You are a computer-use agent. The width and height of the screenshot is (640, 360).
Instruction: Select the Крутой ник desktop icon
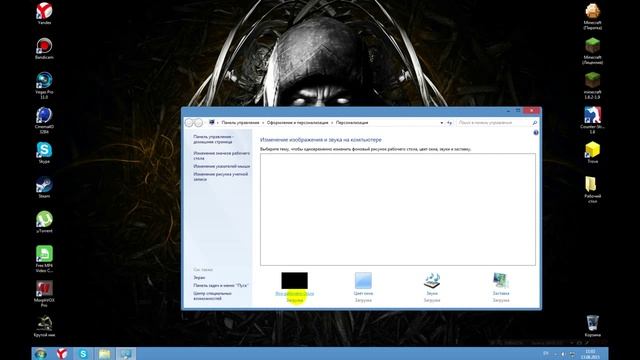coord(44,326)
